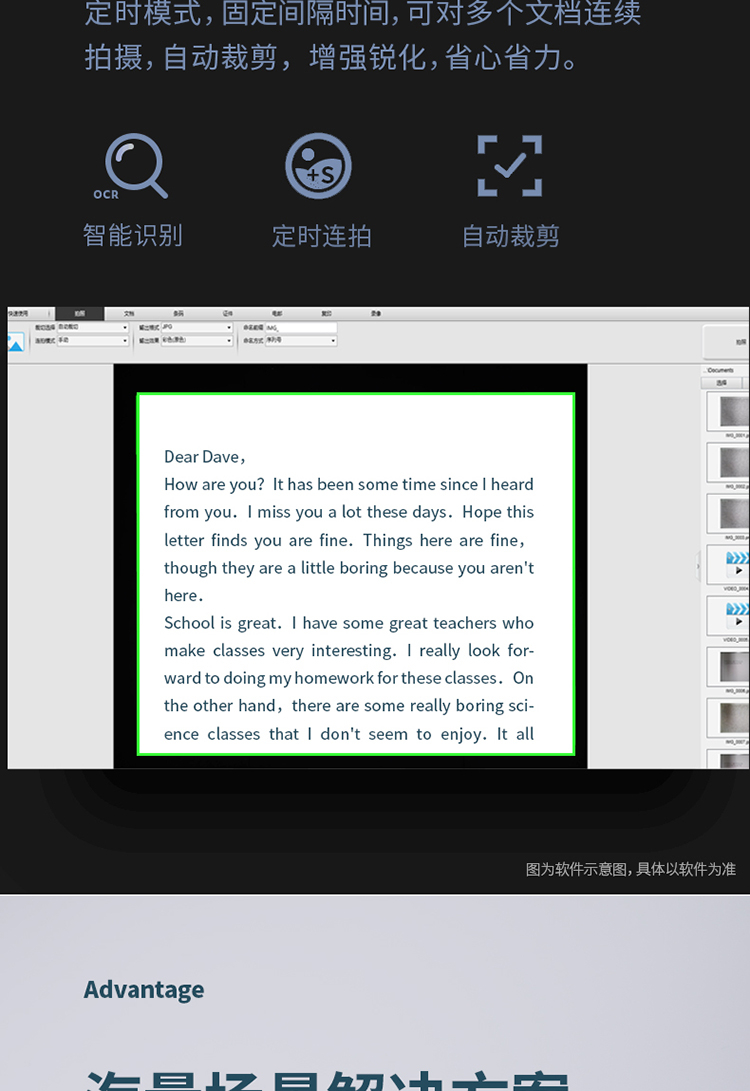Click the OCR magnifier icon
Viewport: 750px width, 1091px height.
click(134, 167)
